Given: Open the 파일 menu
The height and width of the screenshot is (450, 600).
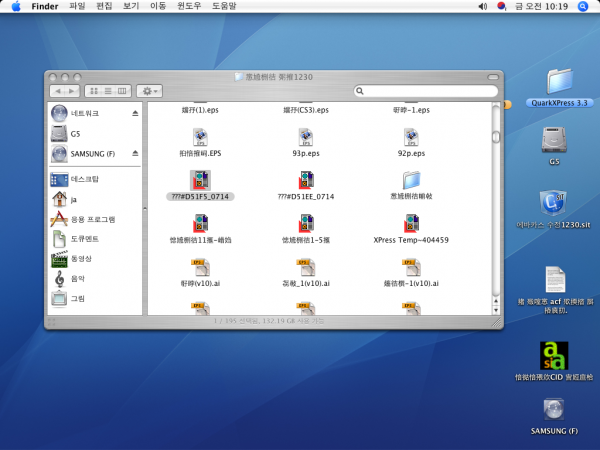Looking at the screenshot, I should pos(77,6).
